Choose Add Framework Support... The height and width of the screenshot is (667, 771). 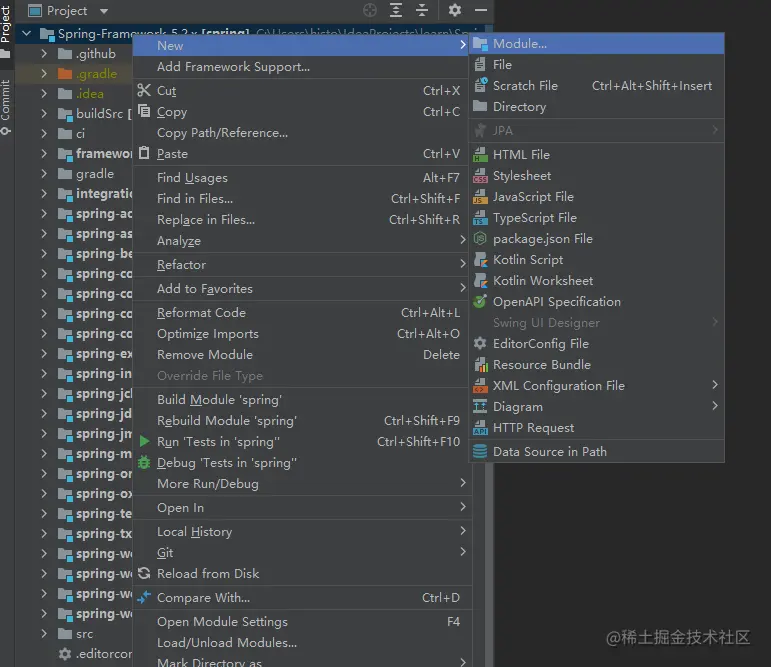(x=301, y=66)
